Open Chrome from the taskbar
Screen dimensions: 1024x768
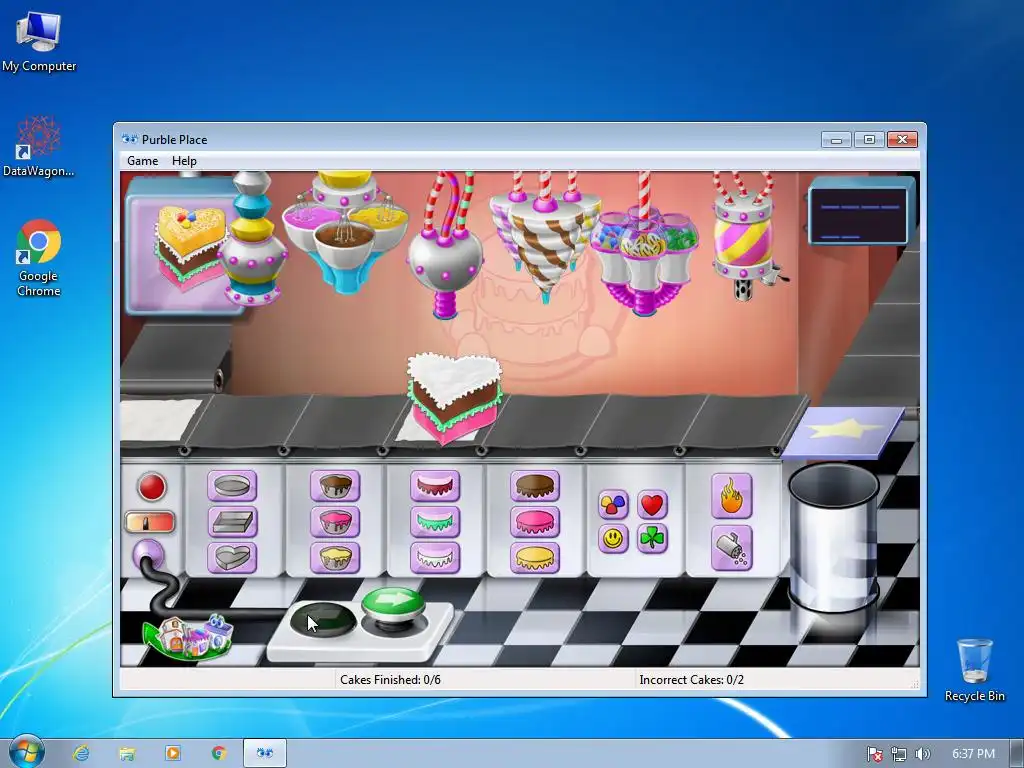(x=219, y=753)
